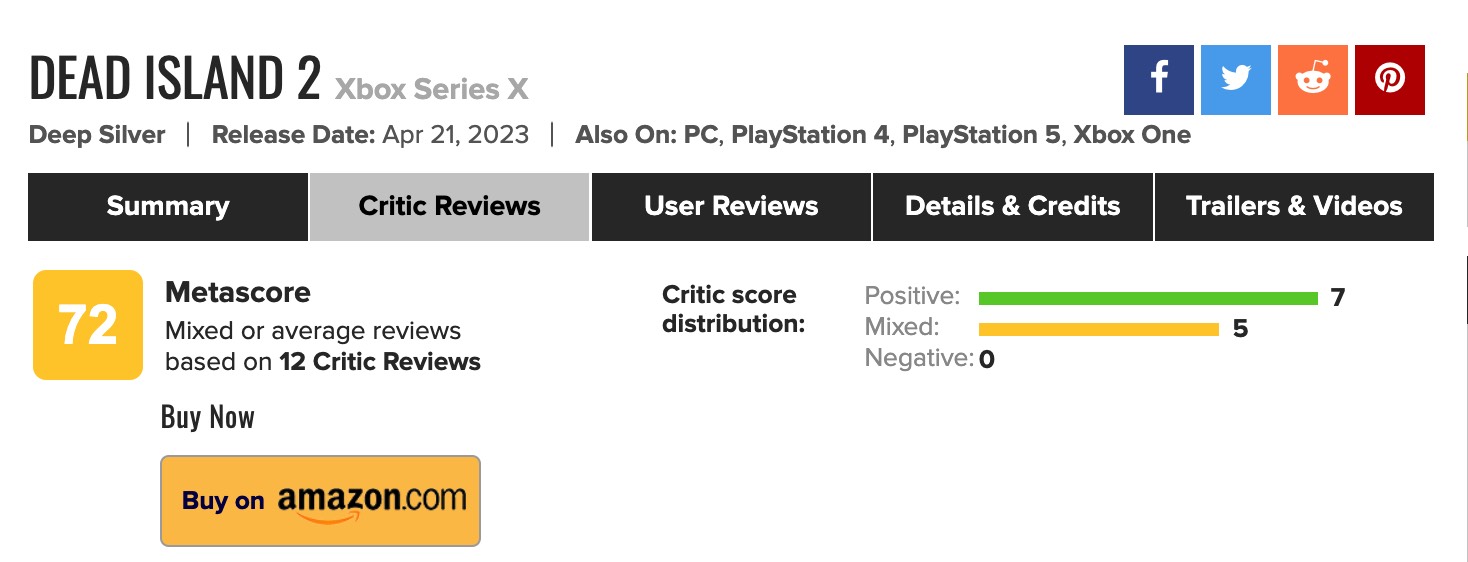This screenshot has width=1468, height=562.
Task: Open Details & Credits tab
Action: click(1012, 207)
